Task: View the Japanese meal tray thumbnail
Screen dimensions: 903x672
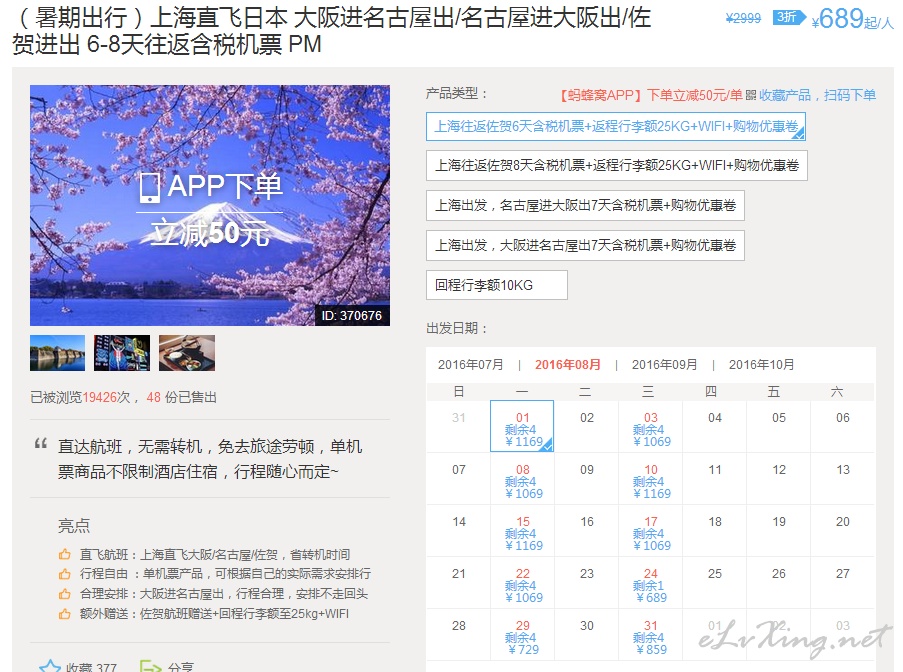Action: [x=187, y=353]
